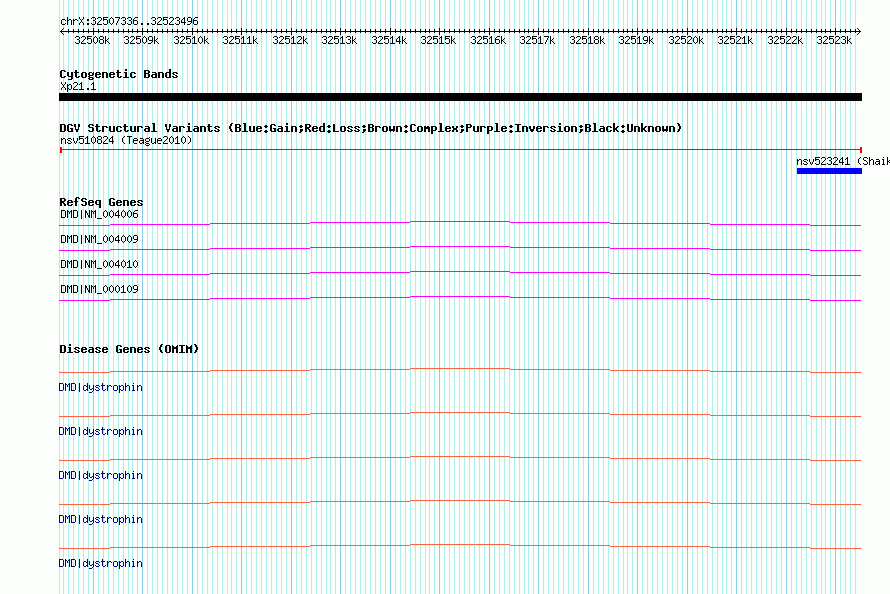
Task: Click the 32520k ruler tick label
Action: 686,41
